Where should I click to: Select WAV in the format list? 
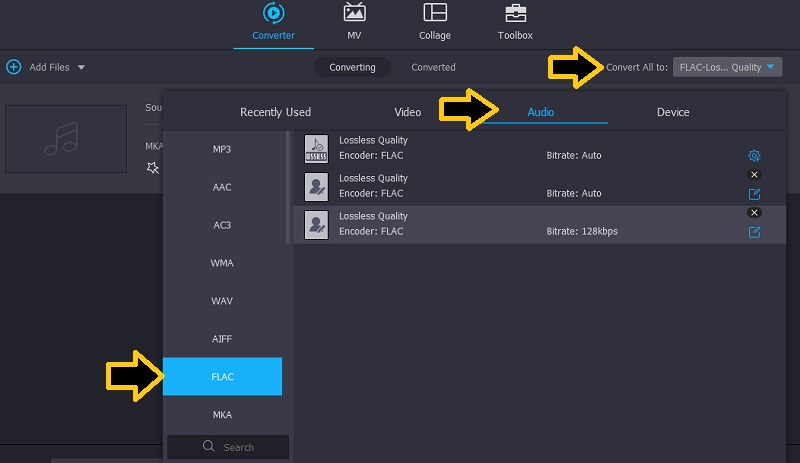(x=222, y=301)
